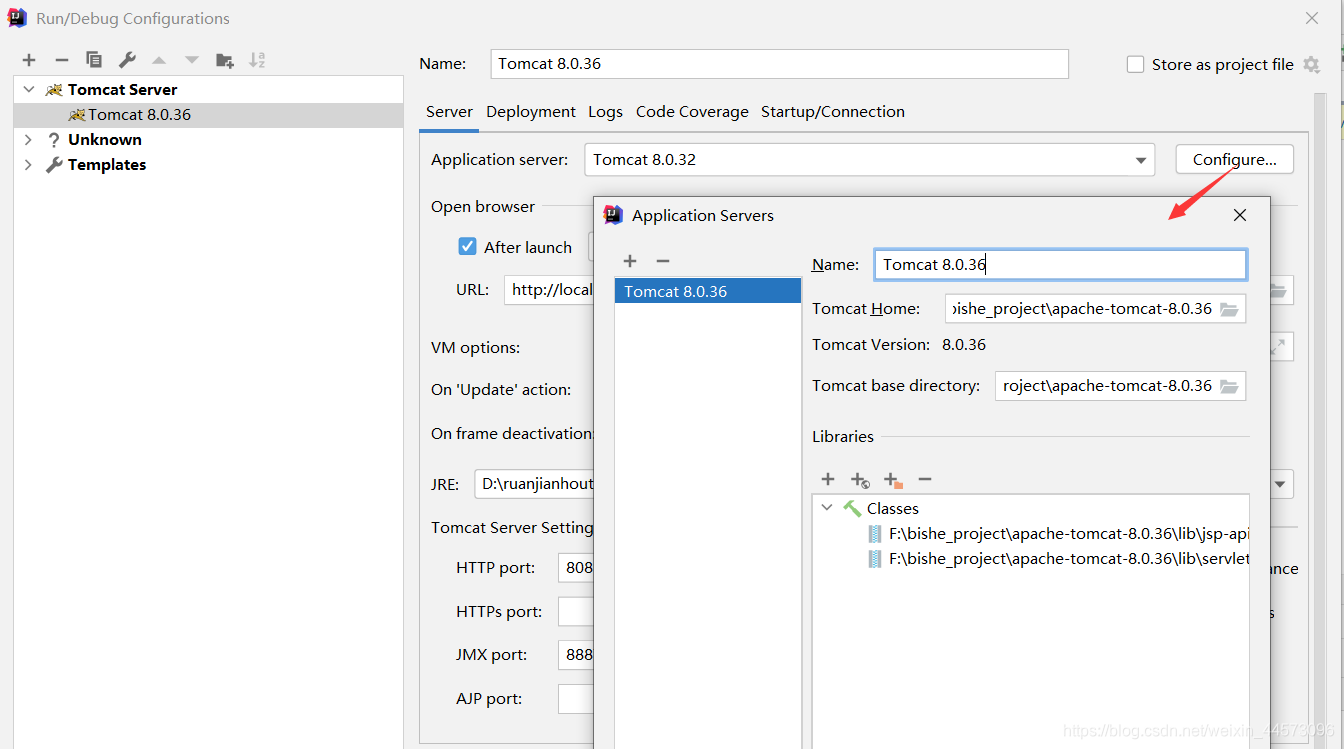
Task: Click the HTTPs port field
Action: tap(576, 611)
